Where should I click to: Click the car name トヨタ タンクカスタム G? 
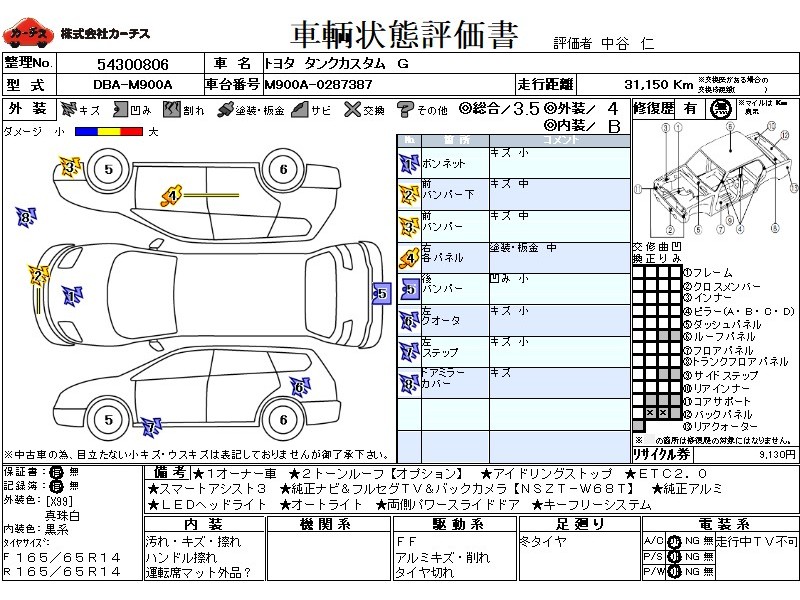point(337,64)
